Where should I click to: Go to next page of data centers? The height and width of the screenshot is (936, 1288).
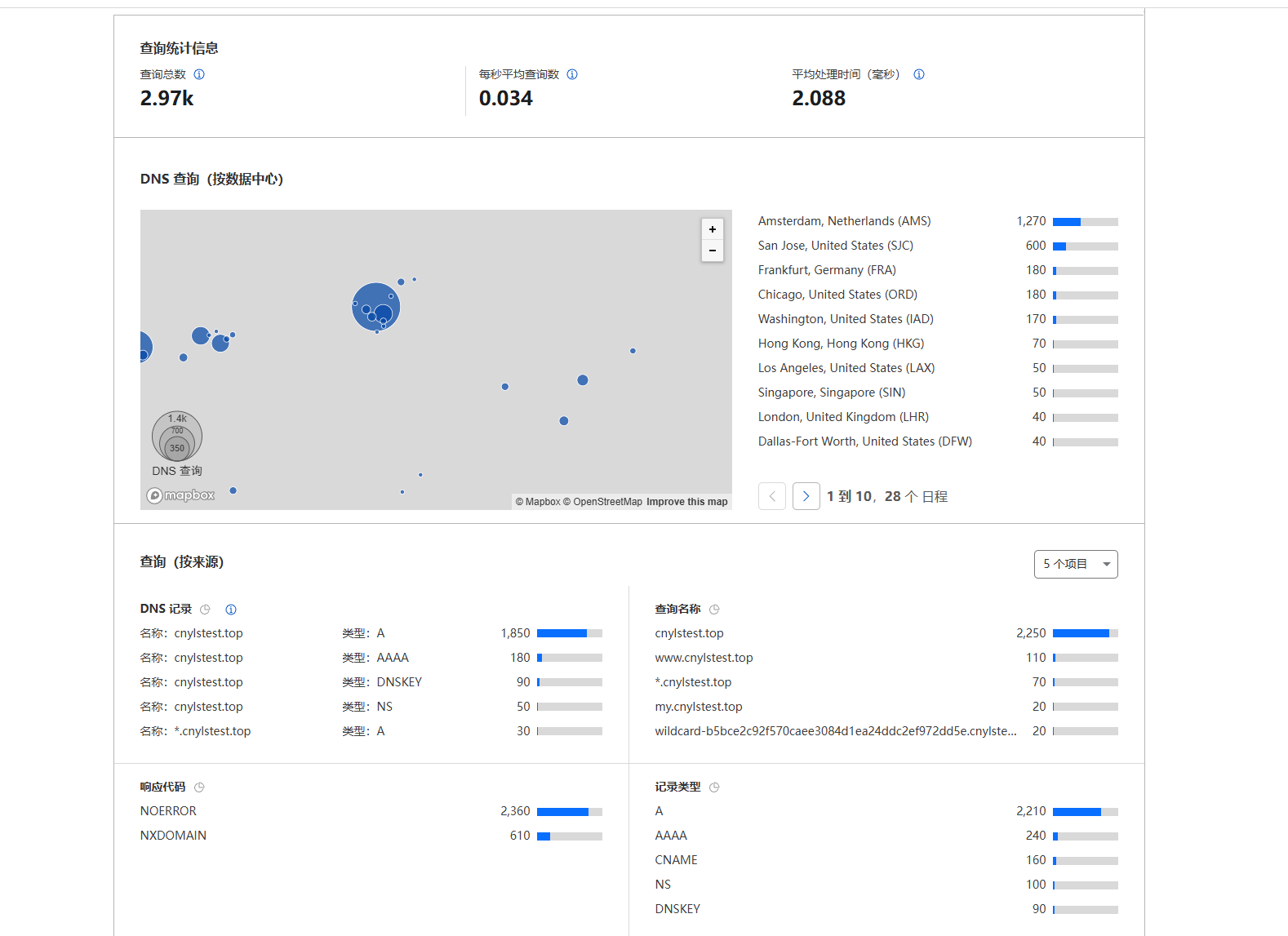pyautogui.click(x=806, y=496)
